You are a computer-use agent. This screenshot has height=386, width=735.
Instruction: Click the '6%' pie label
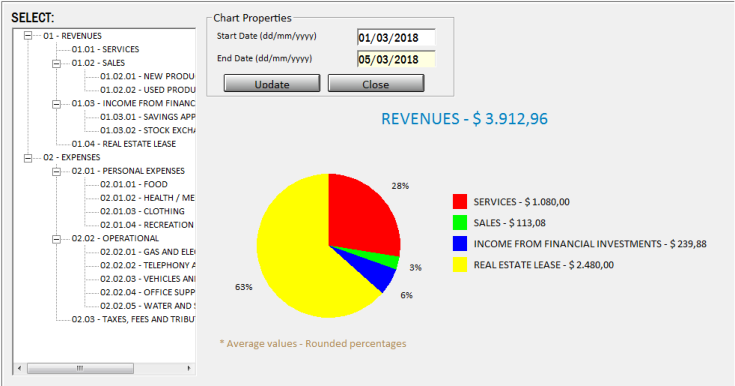click(406, 295)
